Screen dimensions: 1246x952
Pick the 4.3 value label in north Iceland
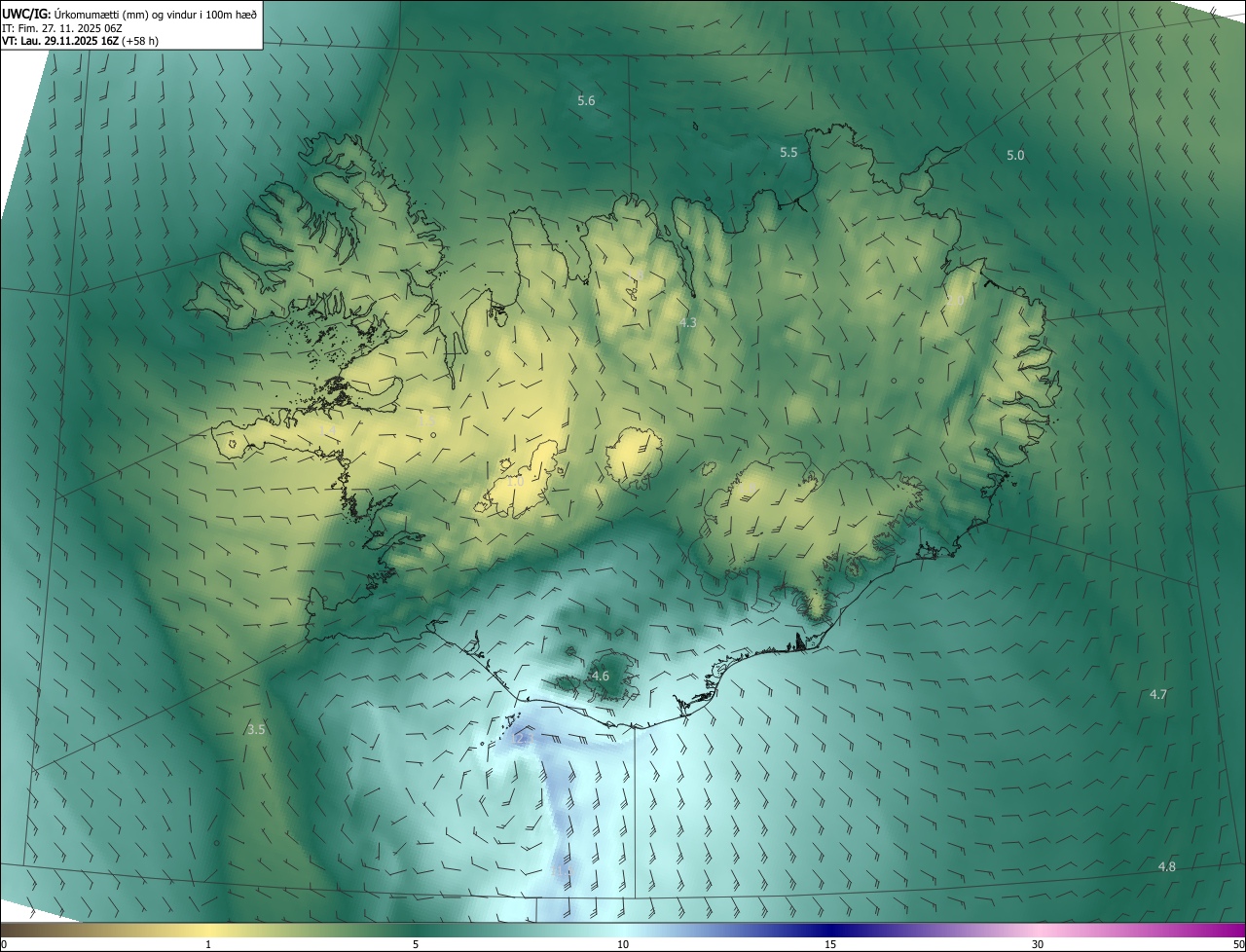click(687, 322)
